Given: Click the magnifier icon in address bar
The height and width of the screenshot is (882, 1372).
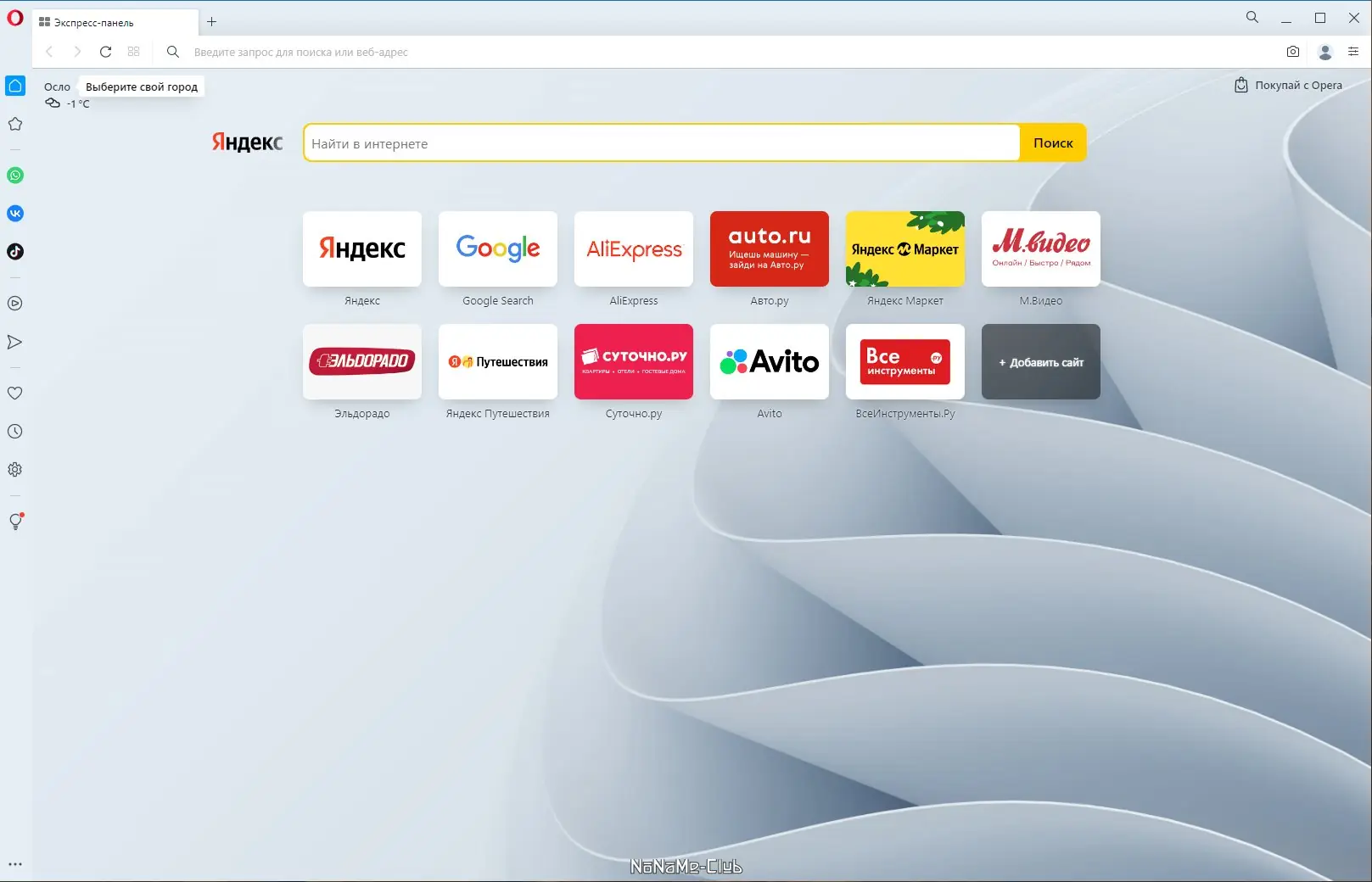Looking at the screenshot, I should click(173, 52).
